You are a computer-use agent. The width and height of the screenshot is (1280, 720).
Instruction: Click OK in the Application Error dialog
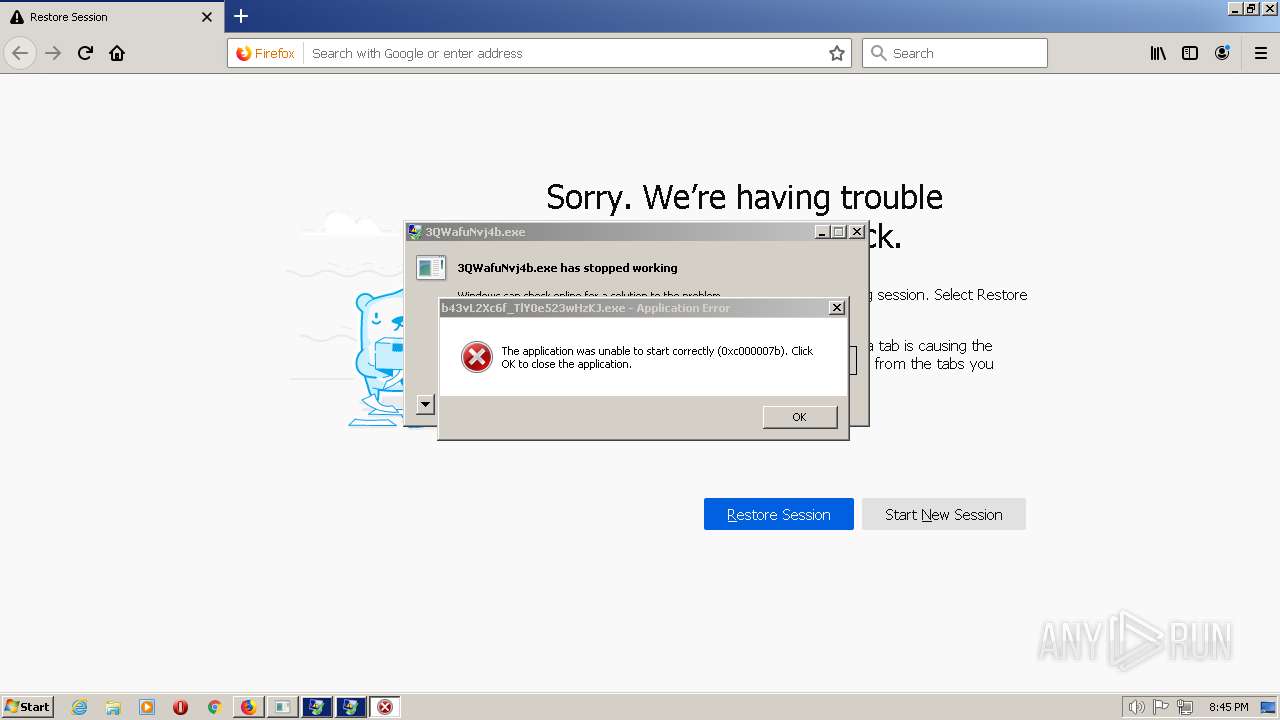pyautogui.click(x=799, y=417)
